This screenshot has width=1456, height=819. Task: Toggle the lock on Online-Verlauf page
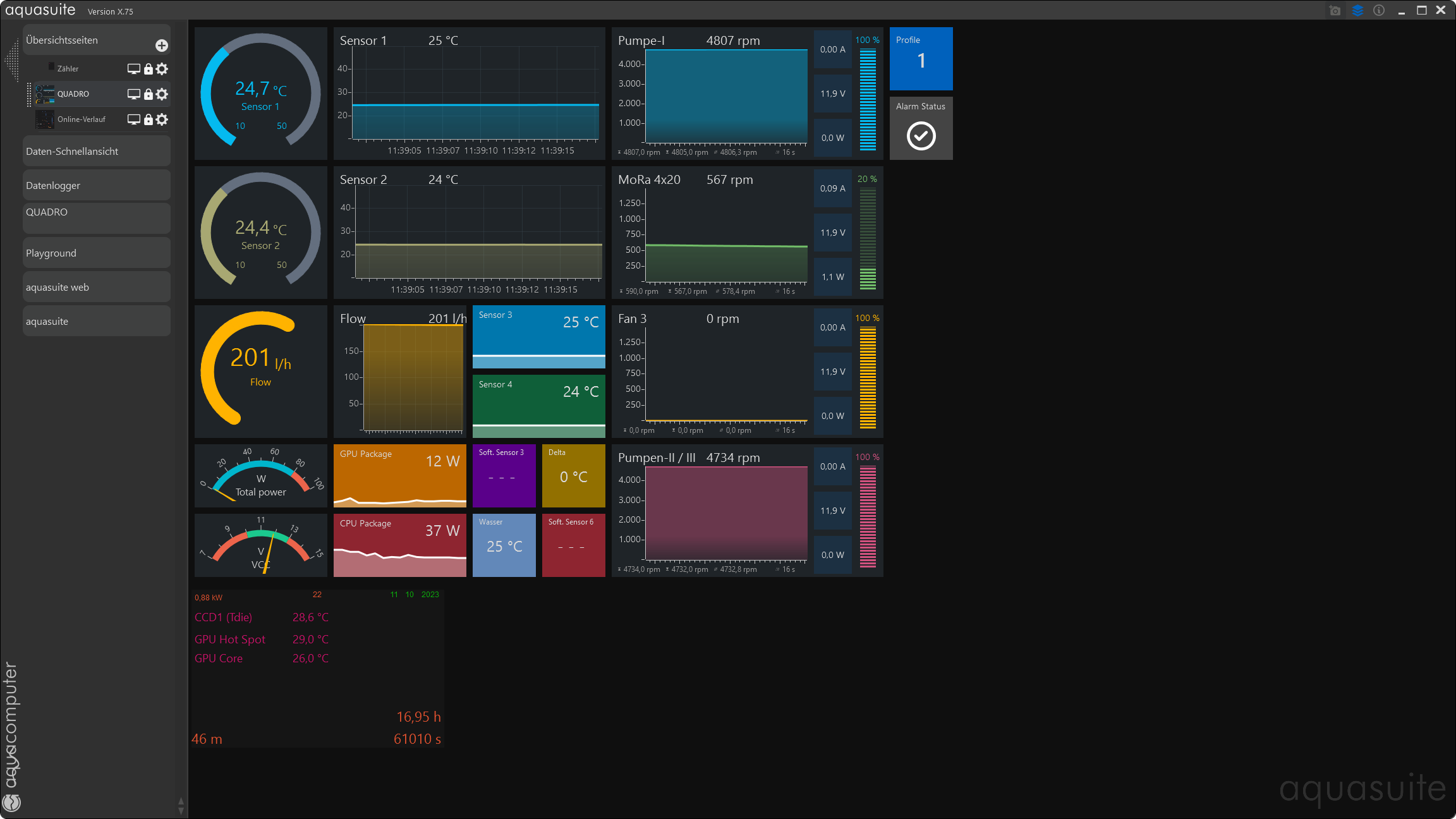149,119
